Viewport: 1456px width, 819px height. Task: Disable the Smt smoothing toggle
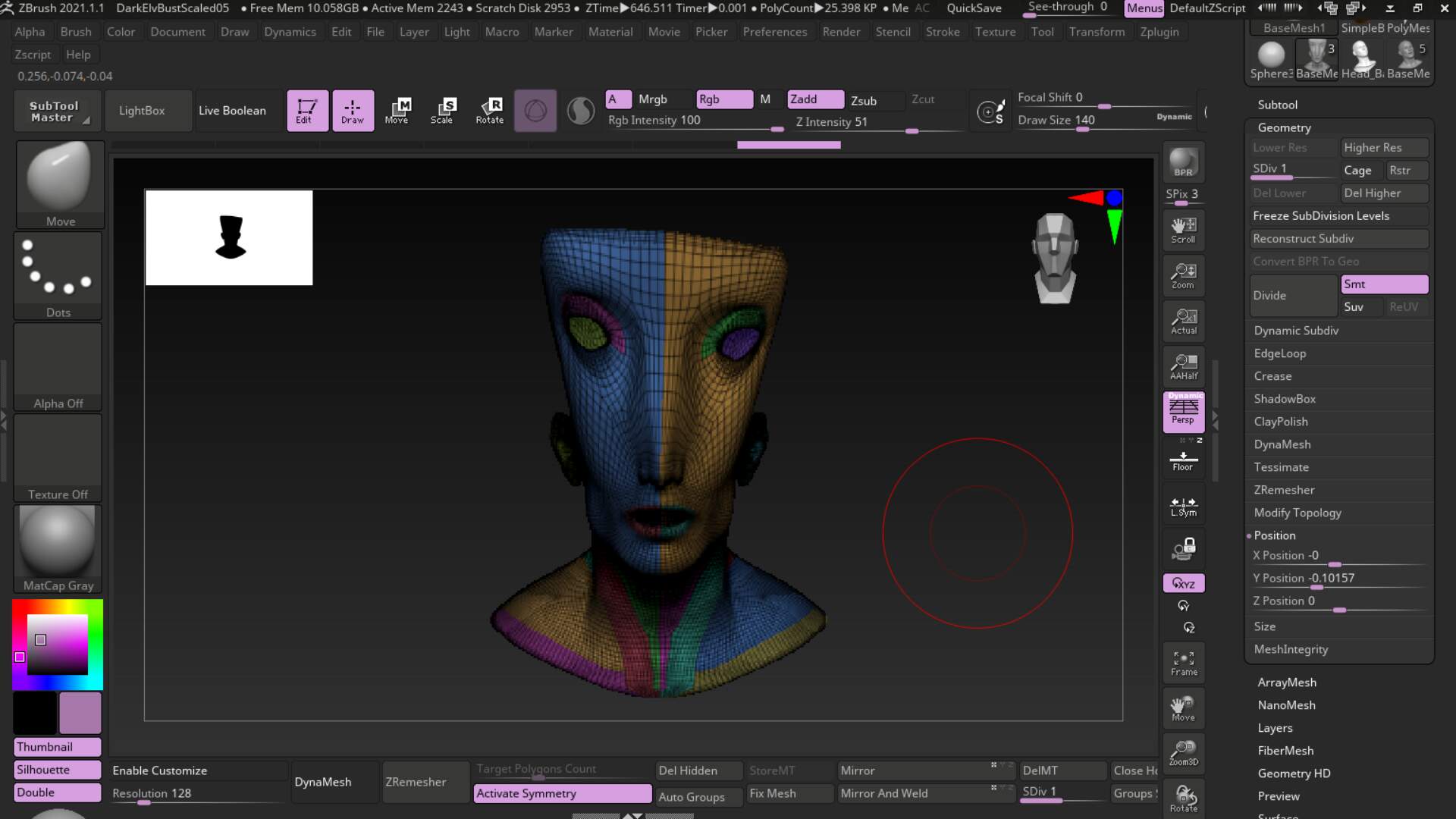pyautogui.click(x=1384, y=284)
